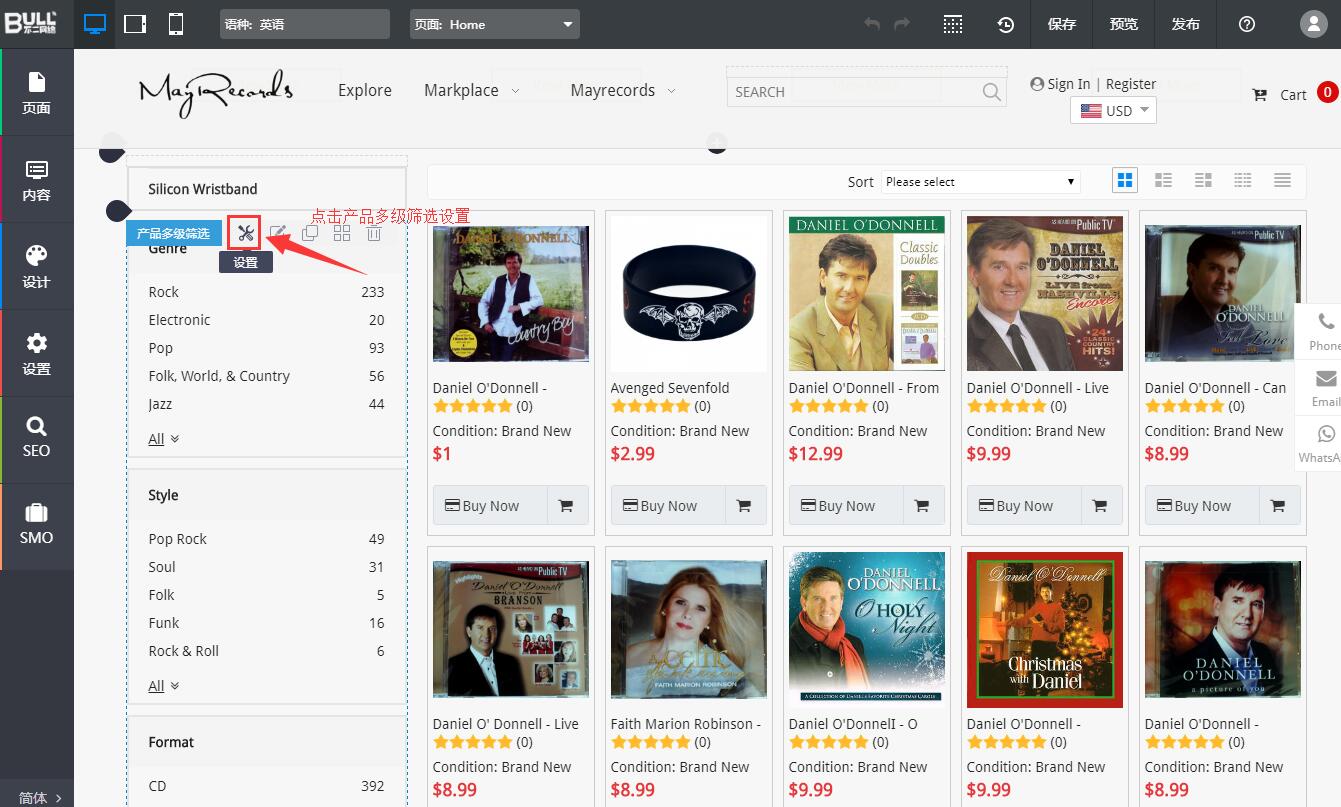Screen dimensions: 1341x807
Task: Open the history clock icon in top bar
Action: 1005,24
